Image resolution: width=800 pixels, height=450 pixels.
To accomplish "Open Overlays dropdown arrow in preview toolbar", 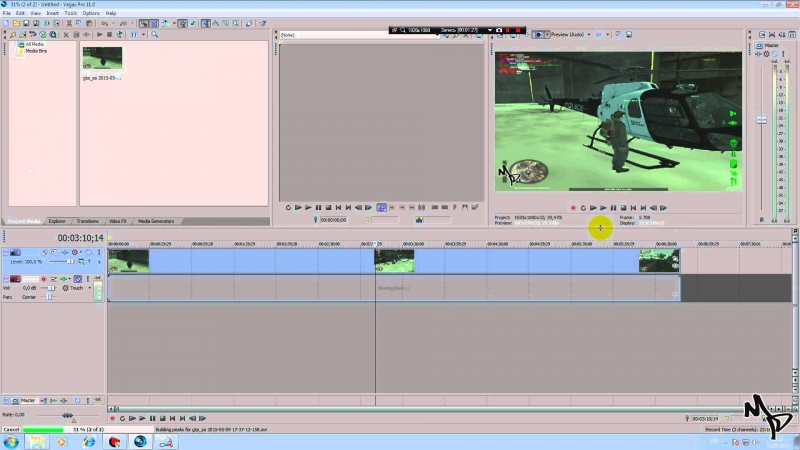I will [x=608, y=35].
